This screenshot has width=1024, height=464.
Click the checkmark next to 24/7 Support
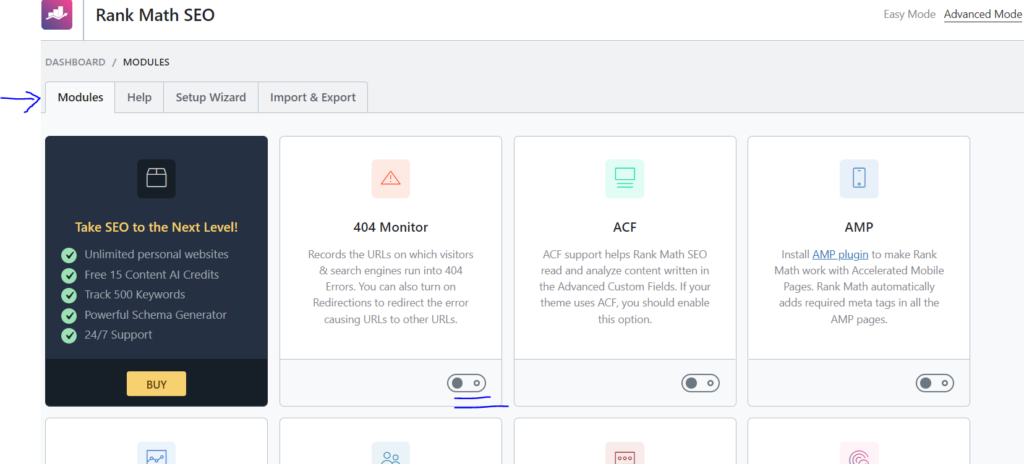69,336
